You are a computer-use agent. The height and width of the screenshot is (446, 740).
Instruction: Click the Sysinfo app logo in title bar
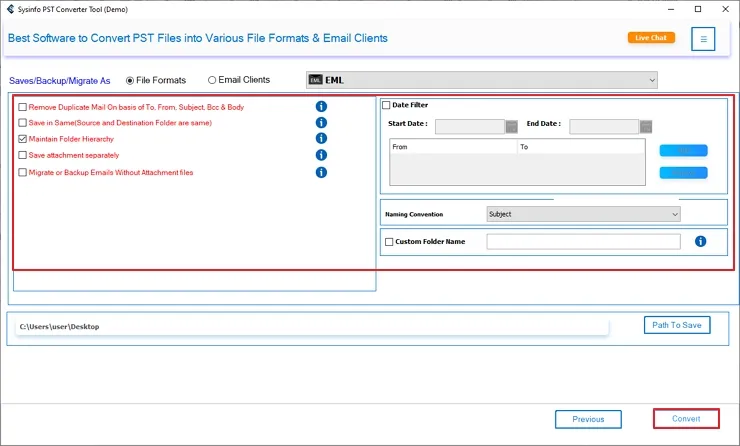10,9
